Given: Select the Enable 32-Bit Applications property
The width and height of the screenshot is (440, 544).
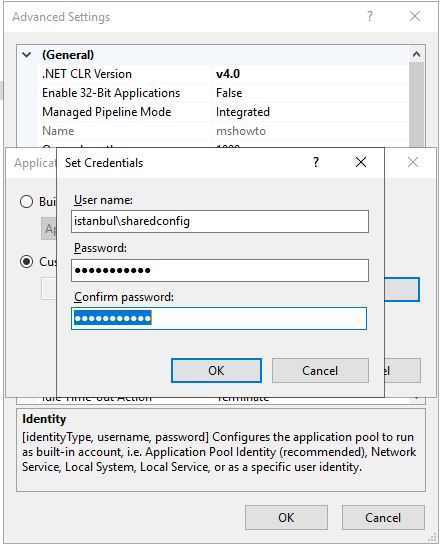Looking at the screenshot, I should [111, 93].
